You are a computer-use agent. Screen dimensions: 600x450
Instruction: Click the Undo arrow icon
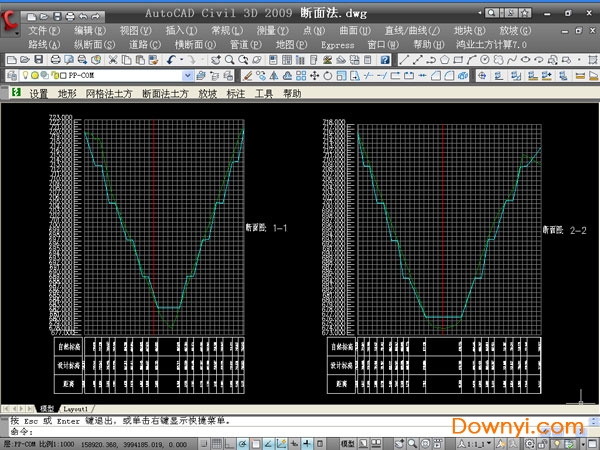tap(171, 60)
